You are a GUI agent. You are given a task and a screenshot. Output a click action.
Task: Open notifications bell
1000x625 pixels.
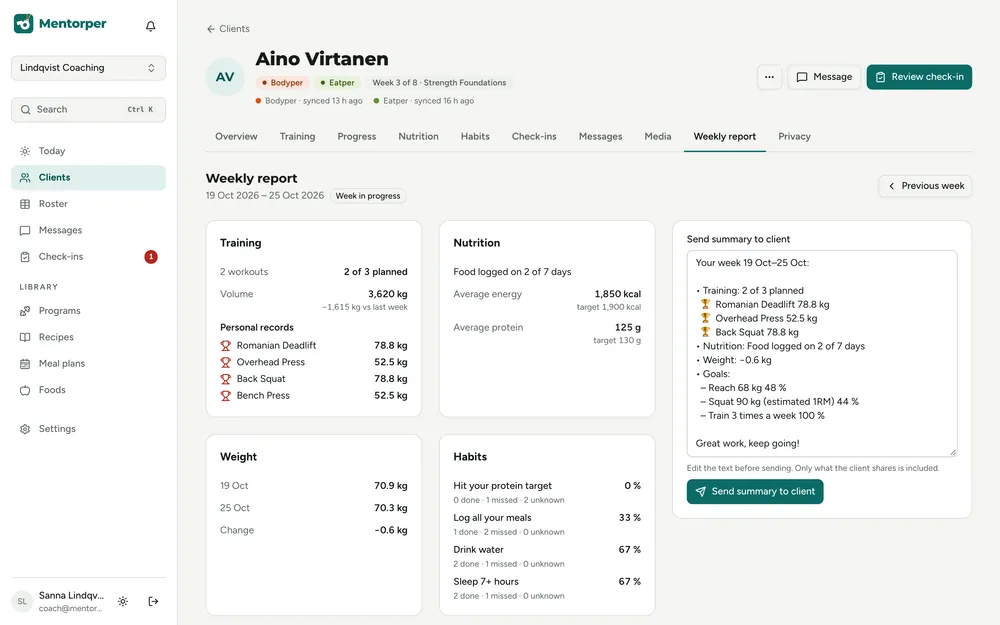[x=151, y=26]
